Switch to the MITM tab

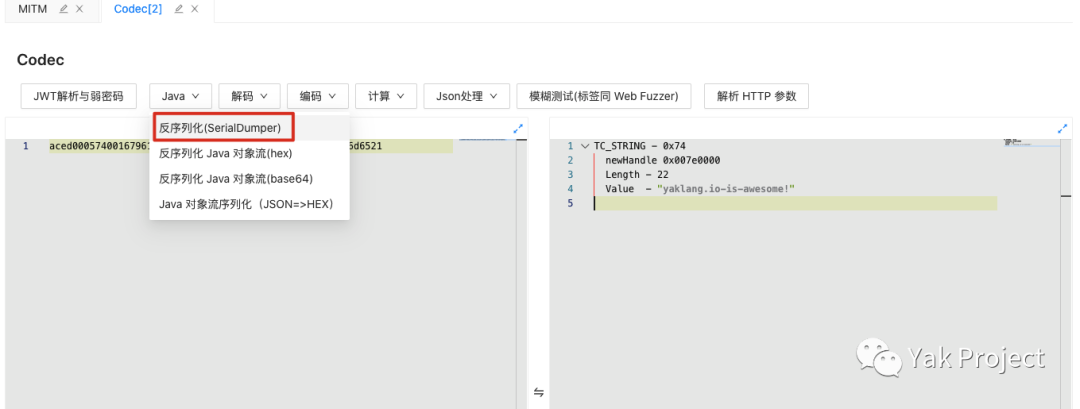tap(32, 9)
